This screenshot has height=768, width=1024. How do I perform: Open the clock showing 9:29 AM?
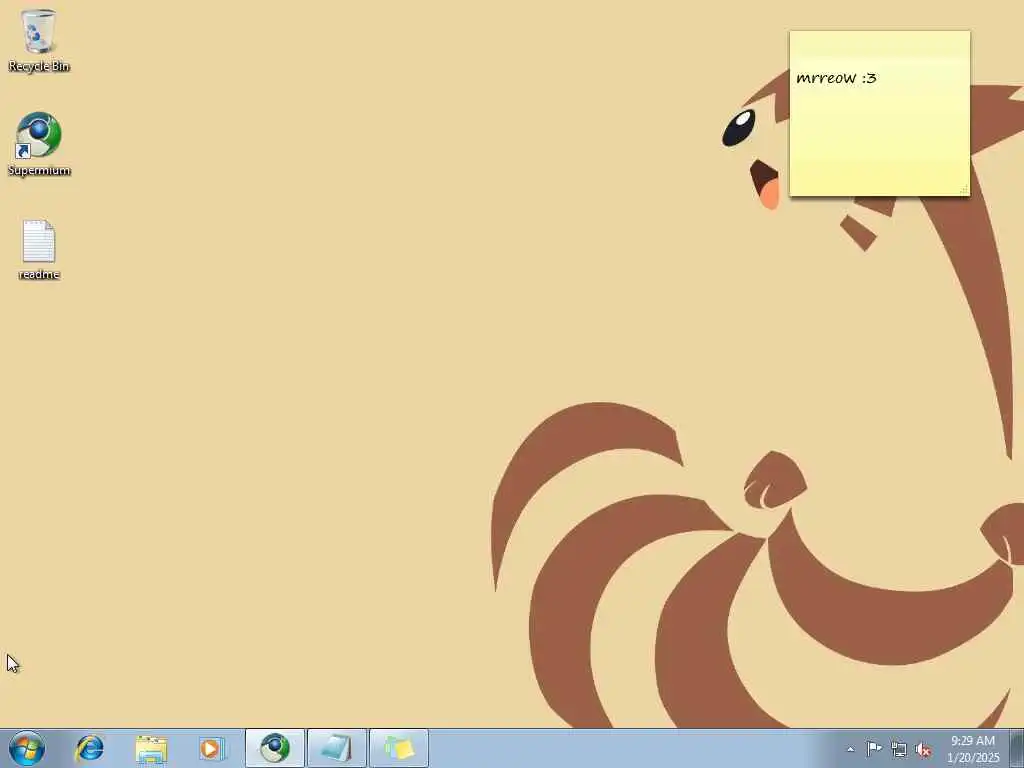(x=973, y=741)
